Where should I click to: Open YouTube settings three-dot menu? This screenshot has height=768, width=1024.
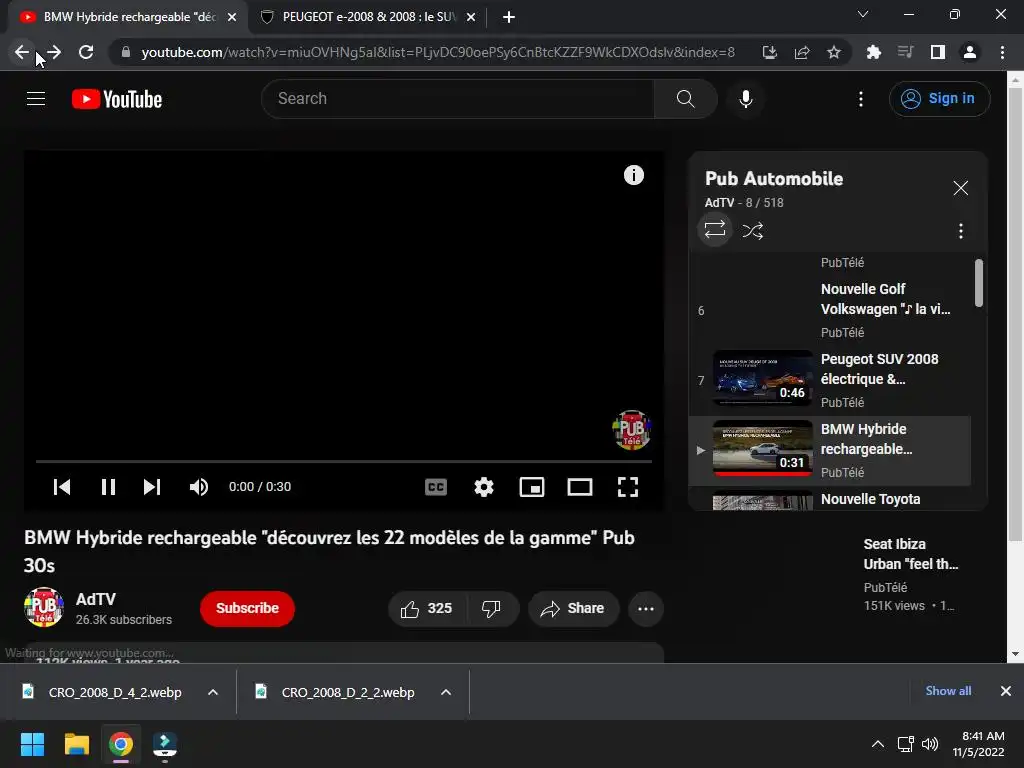tap(861, 99)
